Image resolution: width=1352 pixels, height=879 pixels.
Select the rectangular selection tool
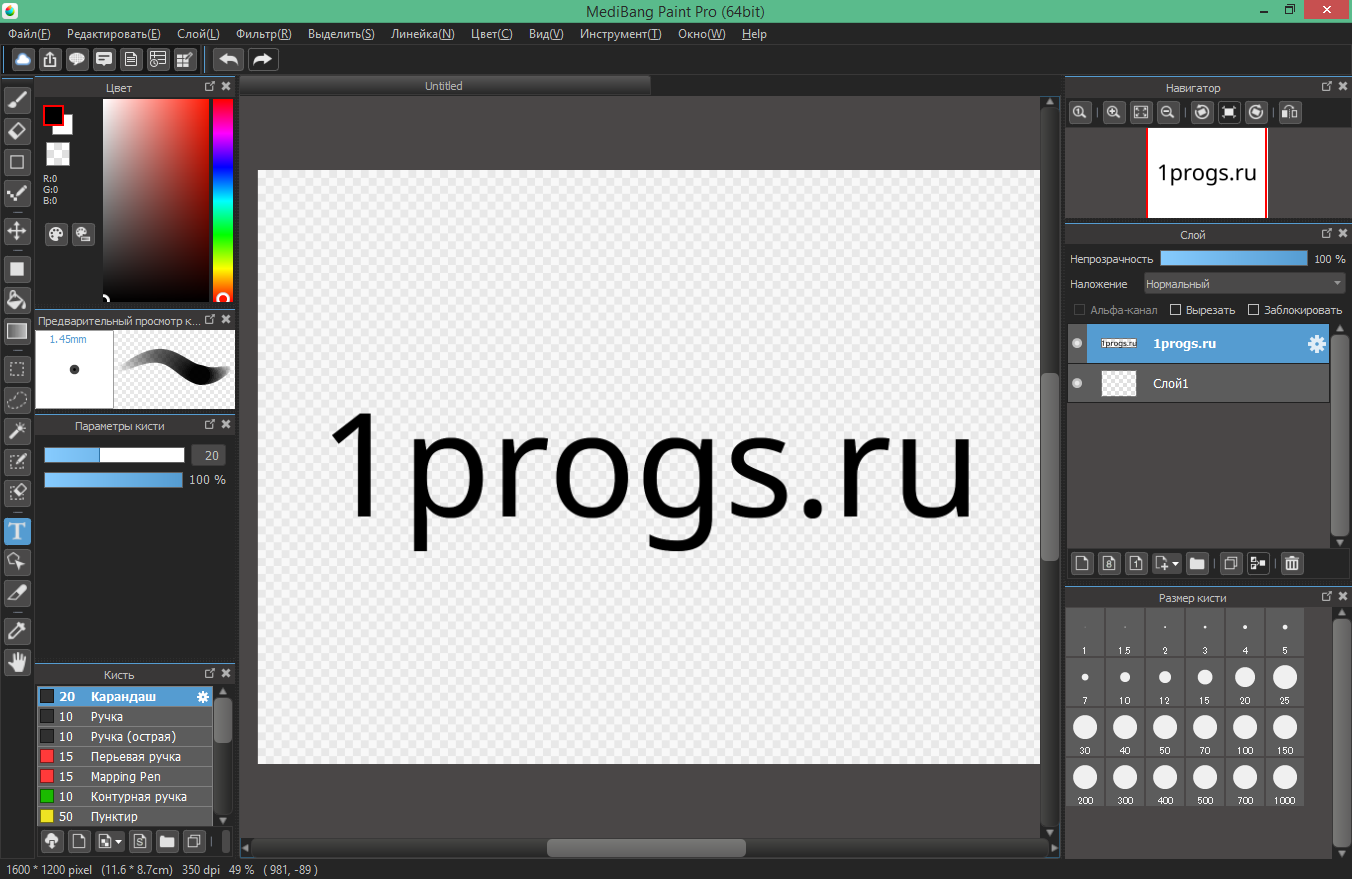click(x=17, y=369)
